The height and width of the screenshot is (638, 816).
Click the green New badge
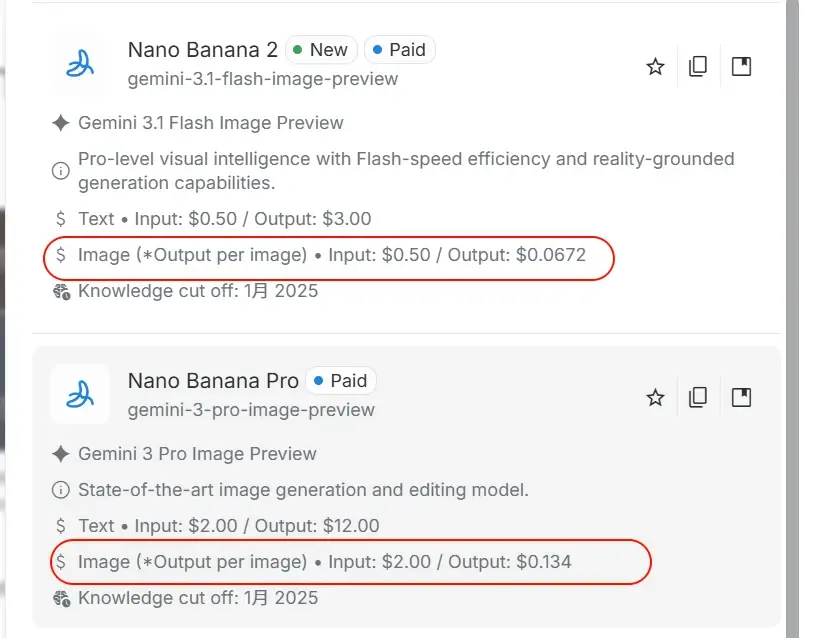[x=320, y=50]
